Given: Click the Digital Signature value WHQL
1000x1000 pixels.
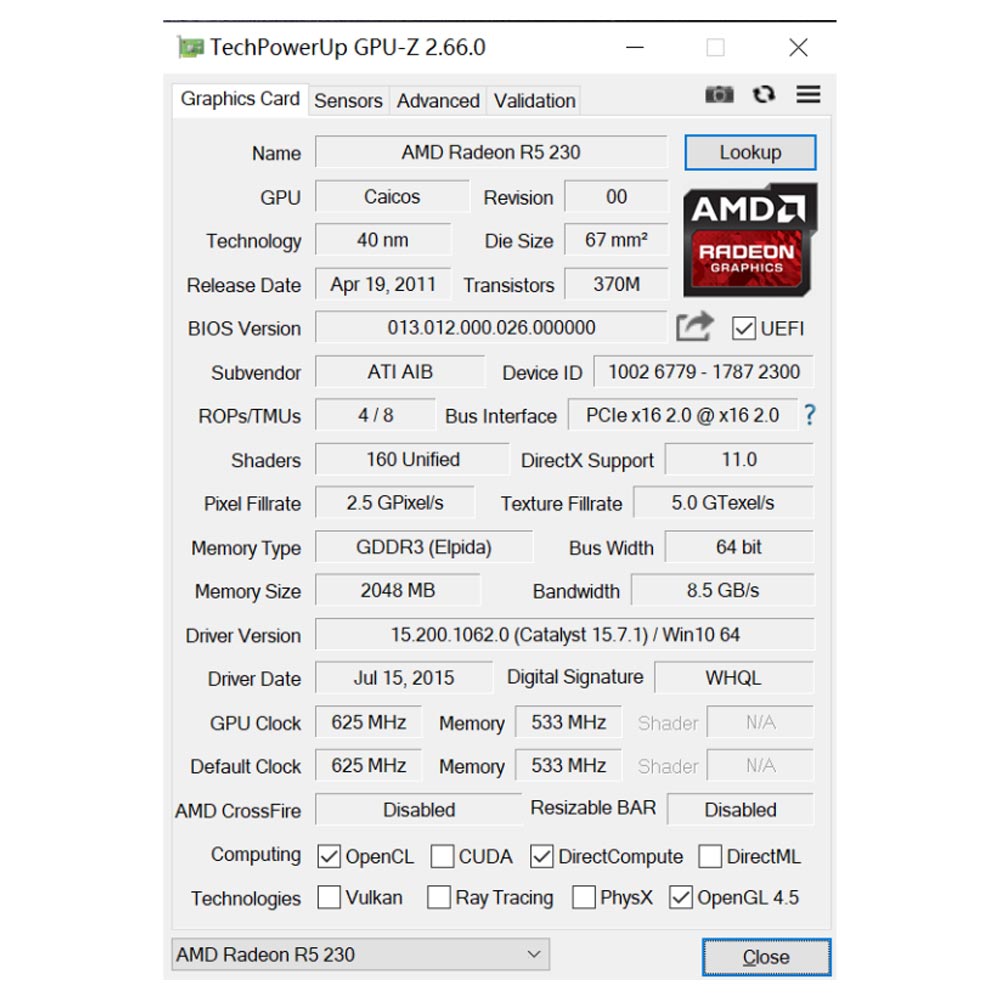Looking at the screenshot, I should (734, 678).
